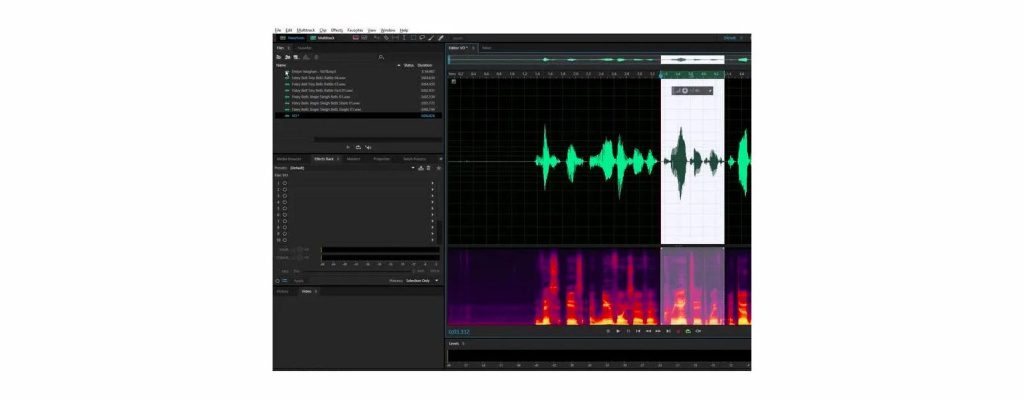
Task: Open effect menu arrow for slot 6
Action: point(432,215)
